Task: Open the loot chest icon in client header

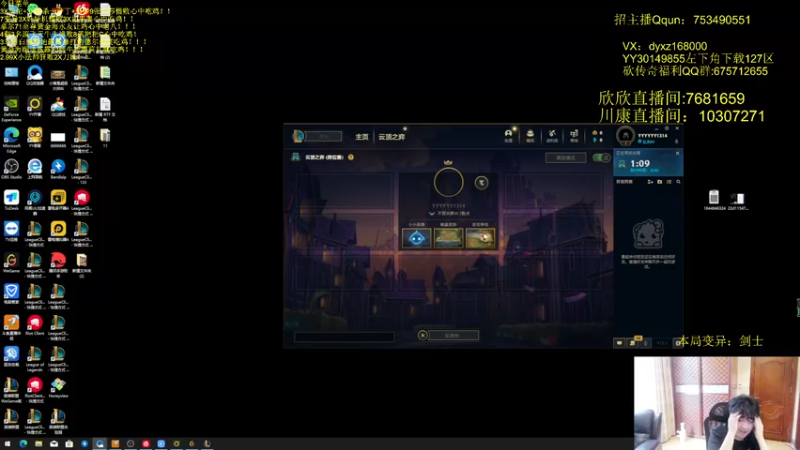Action: tap(530, 135)
